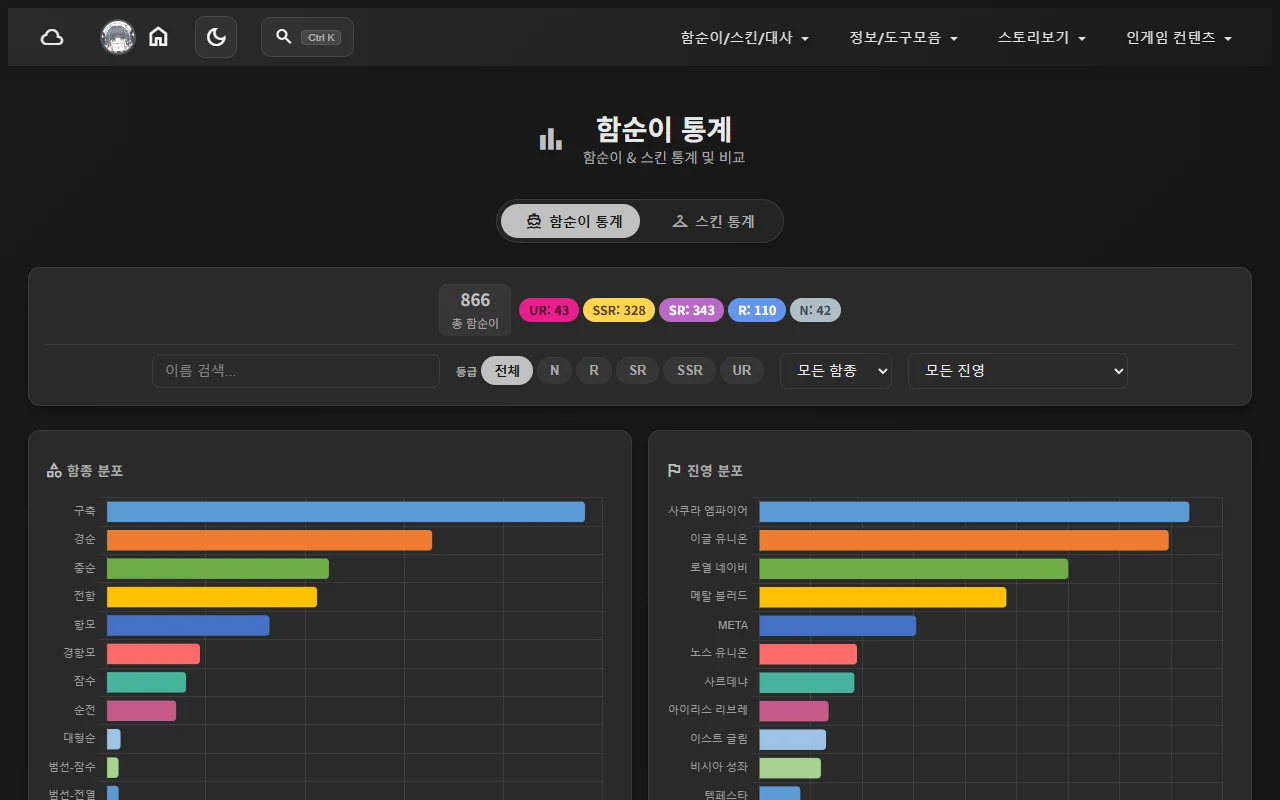Open 스토리보기 dropdown menu
This screenshot has width=1280, height=800.
1042,37
